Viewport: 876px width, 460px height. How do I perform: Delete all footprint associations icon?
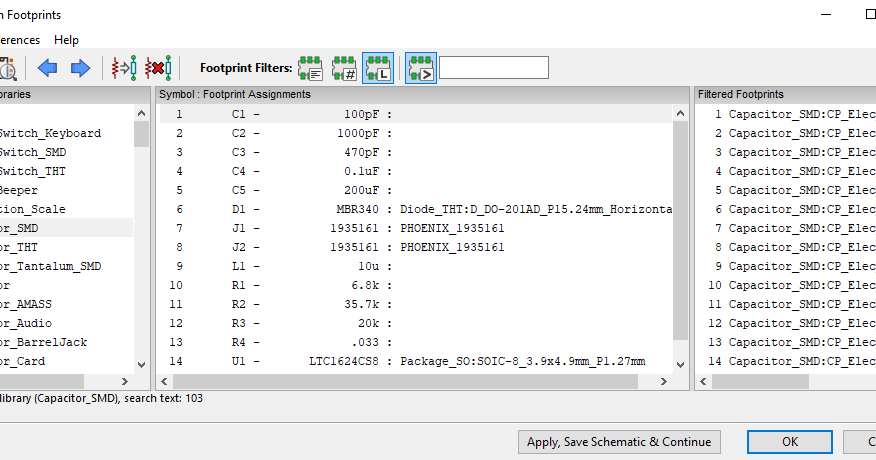click(158, 68)
